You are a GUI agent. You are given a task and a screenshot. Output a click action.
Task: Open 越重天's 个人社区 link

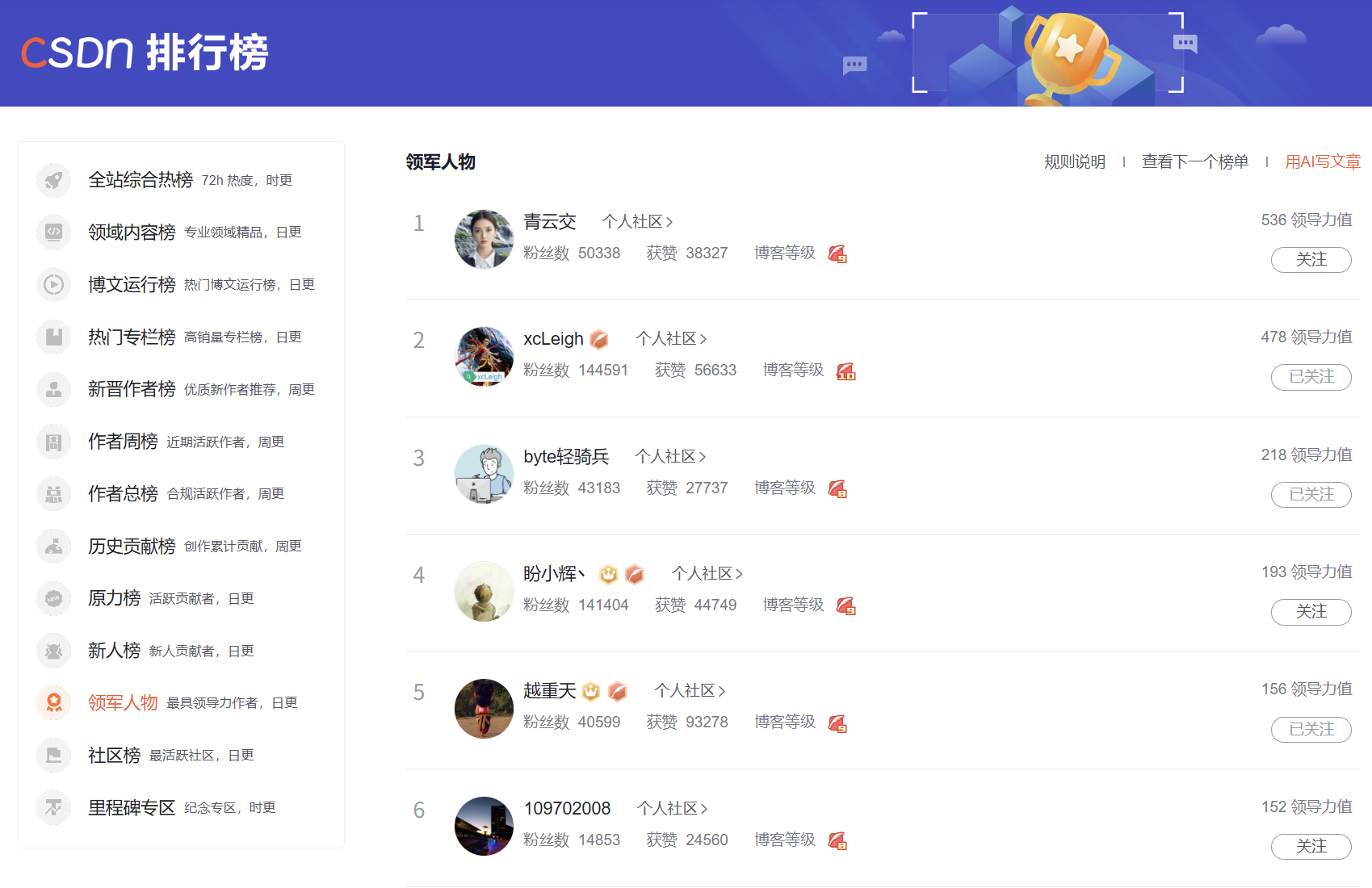[690, 690]
